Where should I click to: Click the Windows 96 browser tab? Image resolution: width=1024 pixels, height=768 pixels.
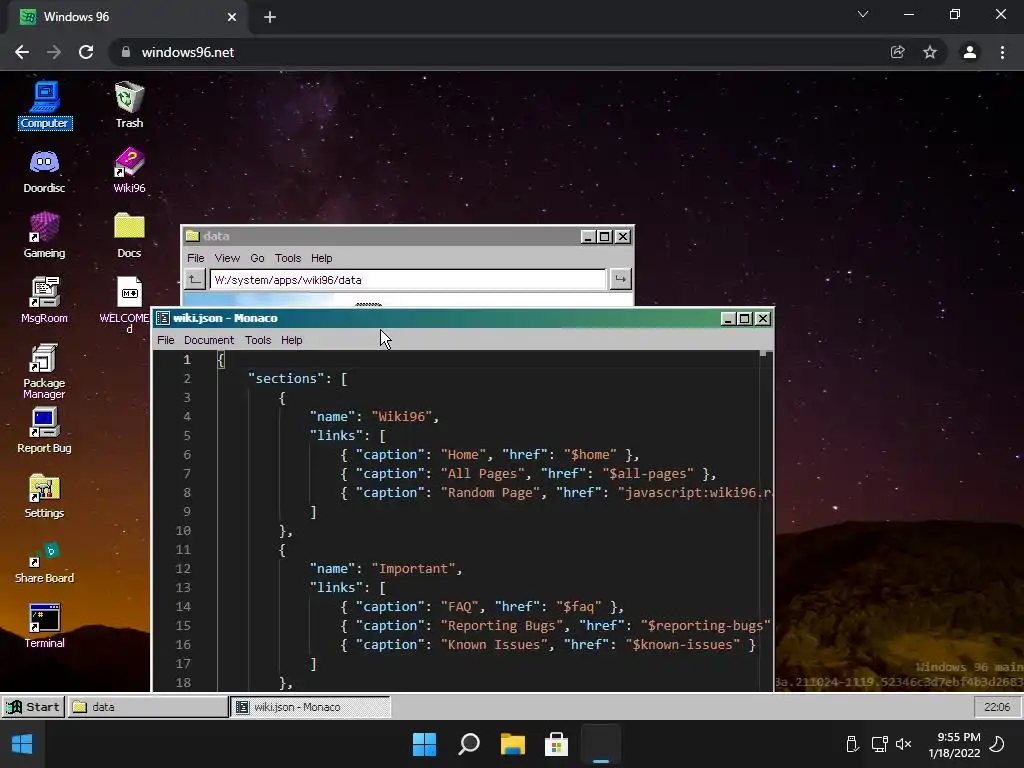(128, 17)
